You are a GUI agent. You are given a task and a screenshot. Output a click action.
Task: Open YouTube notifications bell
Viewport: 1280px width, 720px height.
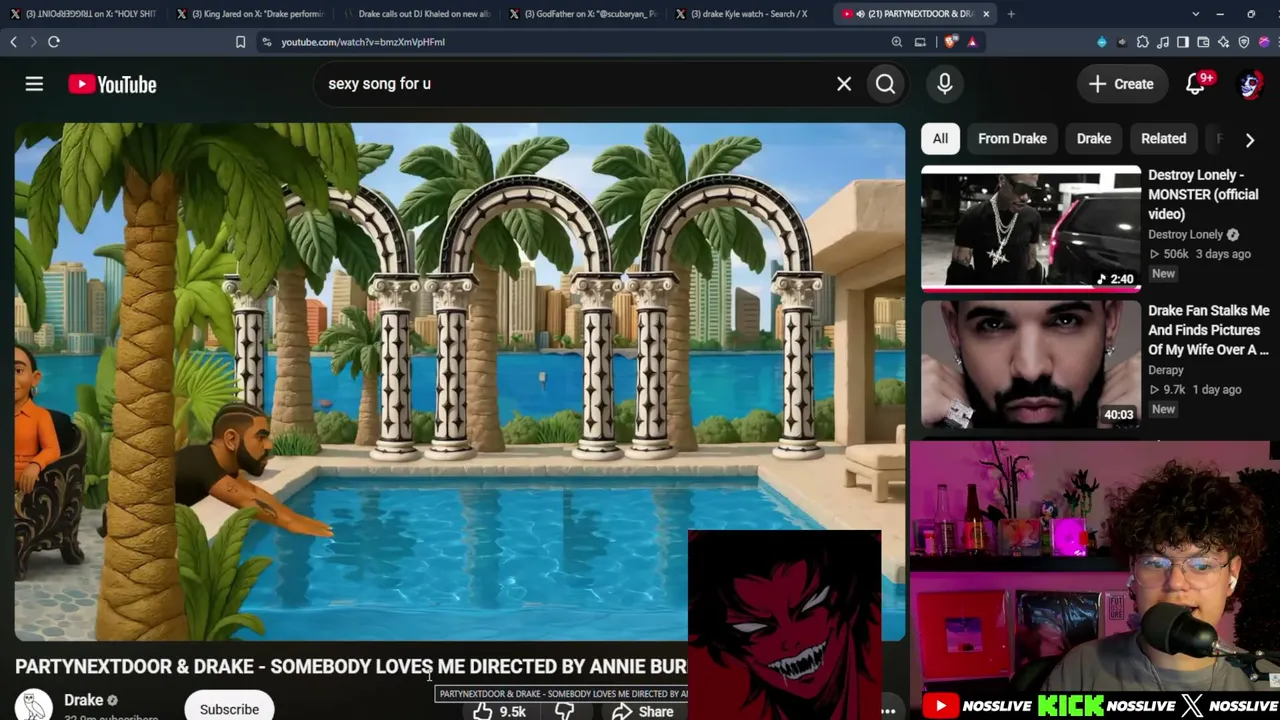pyautogui.click(x=1195, y=84)
